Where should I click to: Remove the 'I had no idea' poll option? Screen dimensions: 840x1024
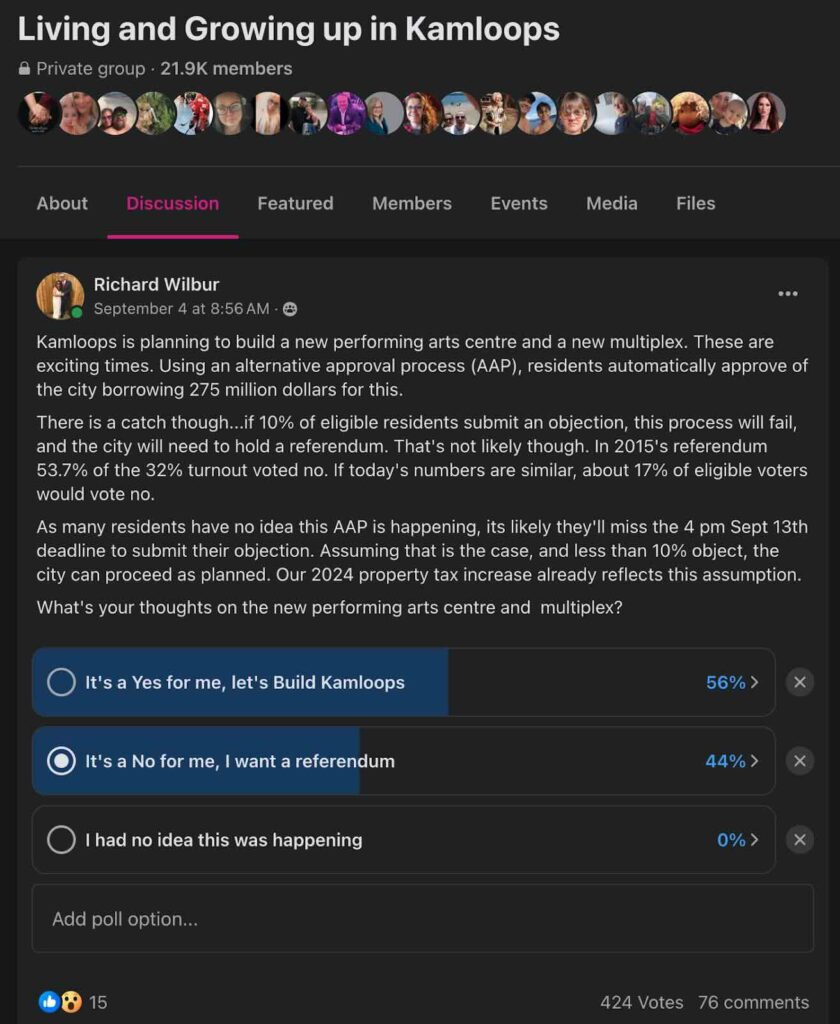click(x=799, y=840)
